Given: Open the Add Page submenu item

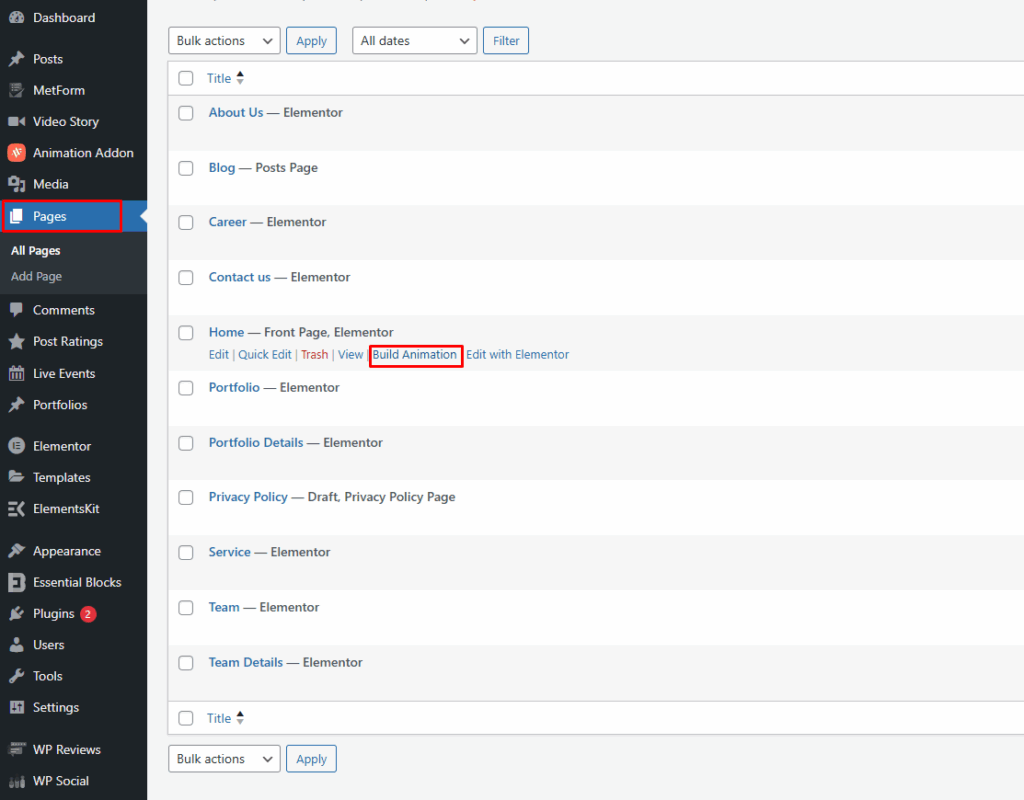Looking at the screenshot, I should 36,277.
